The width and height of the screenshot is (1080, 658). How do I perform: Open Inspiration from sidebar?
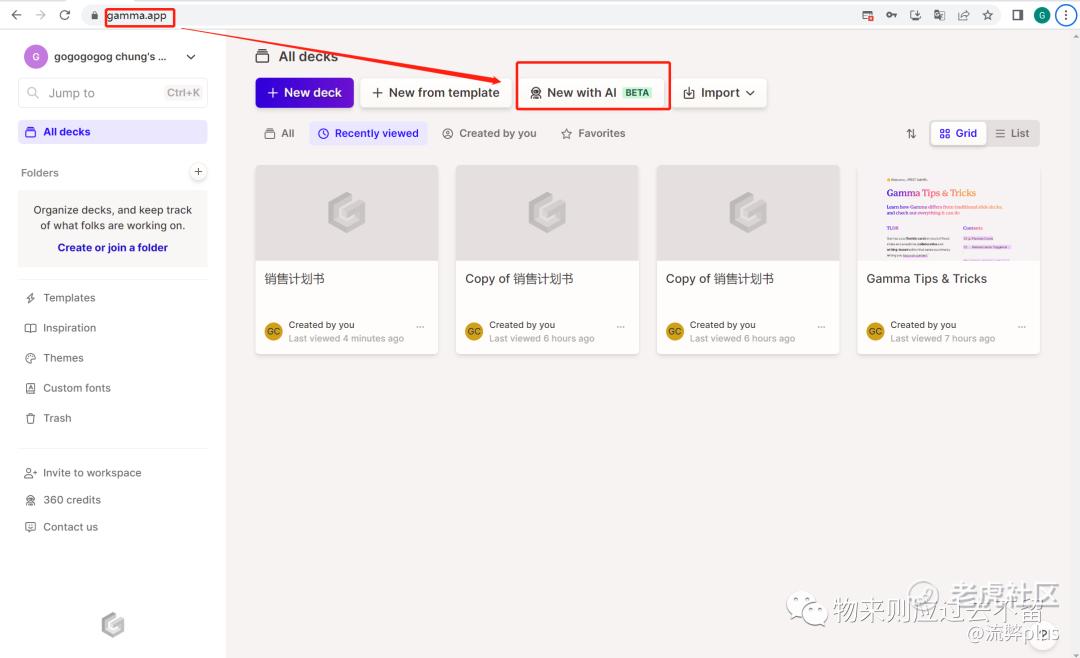pos(69,328)
